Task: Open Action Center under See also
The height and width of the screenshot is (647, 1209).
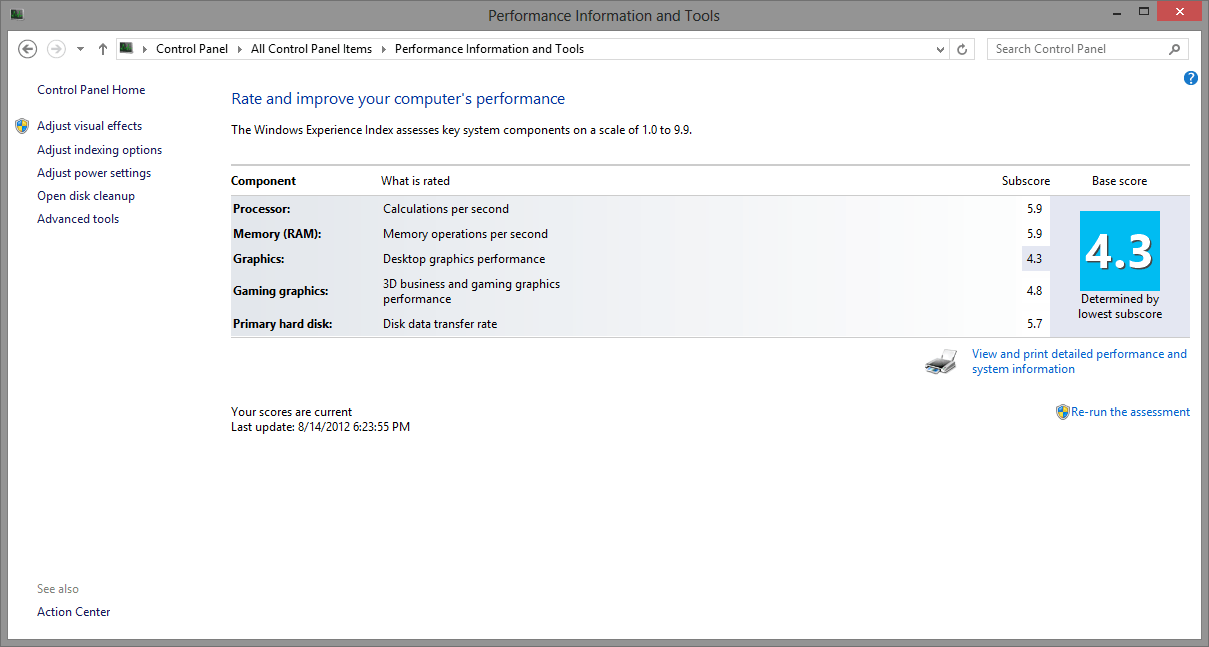Action: click(x=74, y=612)
